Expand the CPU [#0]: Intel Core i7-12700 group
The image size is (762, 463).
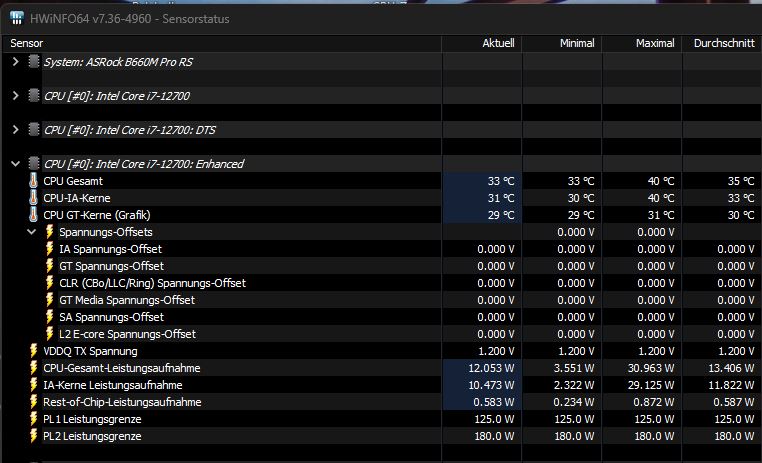coord(16,96)
